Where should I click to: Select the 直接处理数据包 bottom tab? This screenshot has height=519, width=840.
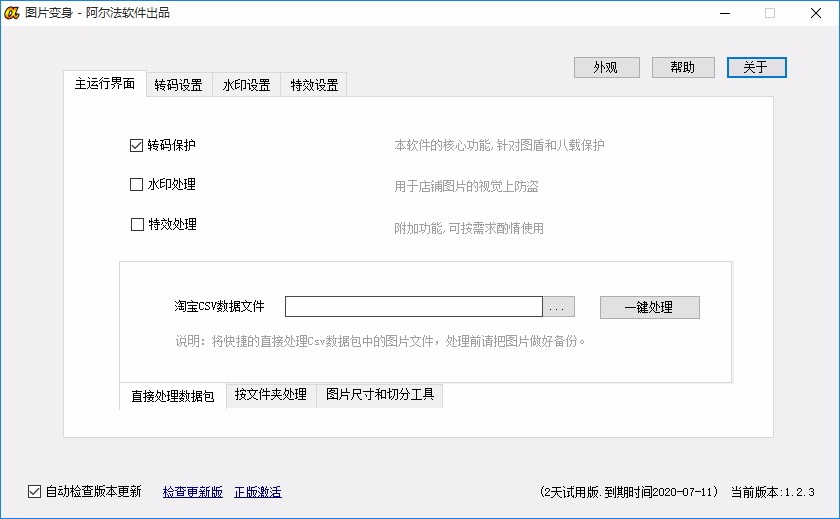(172, 396)
